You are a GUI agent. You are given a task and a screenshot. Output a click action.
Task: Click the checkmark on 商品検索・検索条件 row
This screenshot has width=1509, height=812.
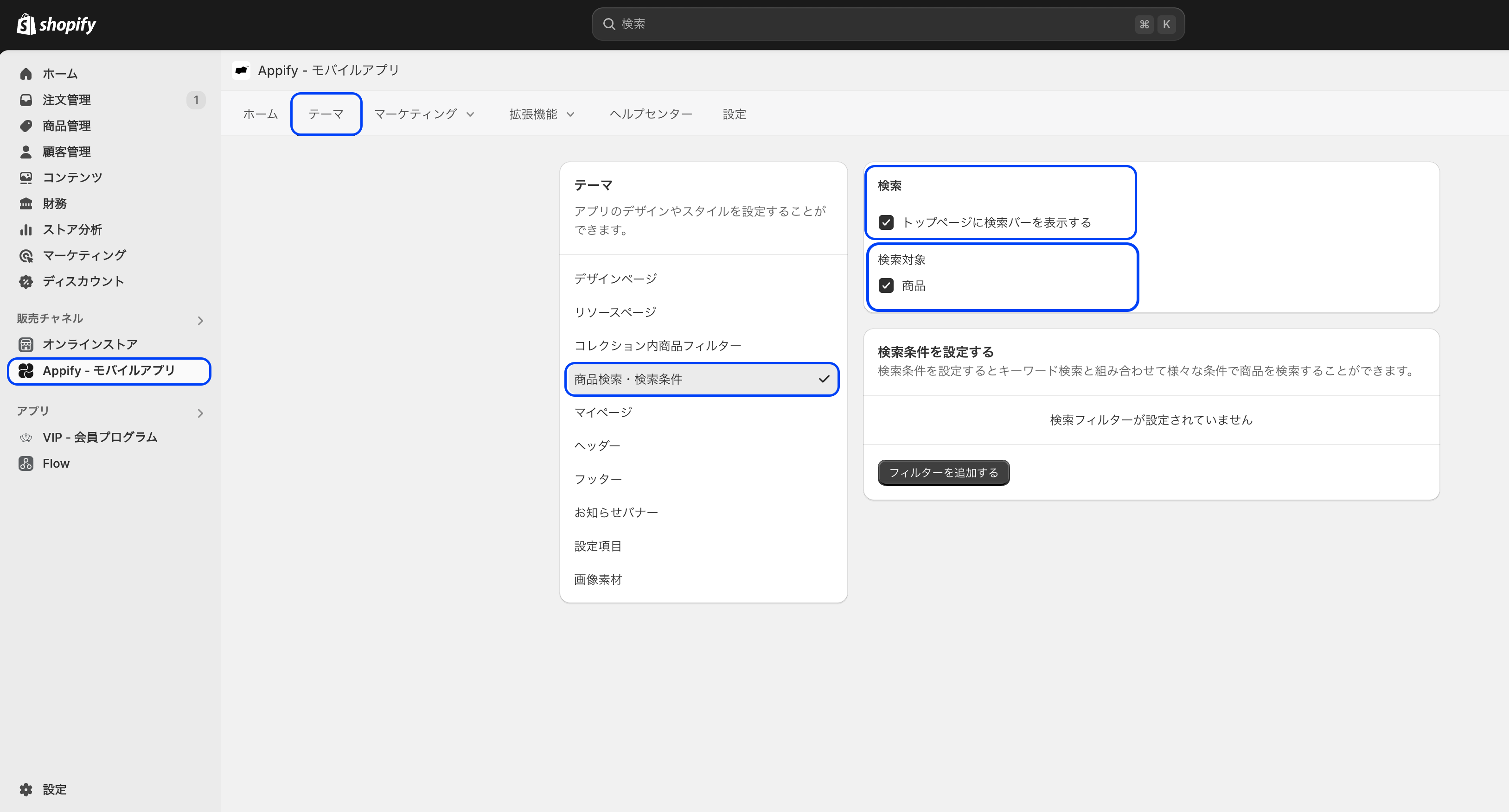pyautogui.click(x=824, y=379)
